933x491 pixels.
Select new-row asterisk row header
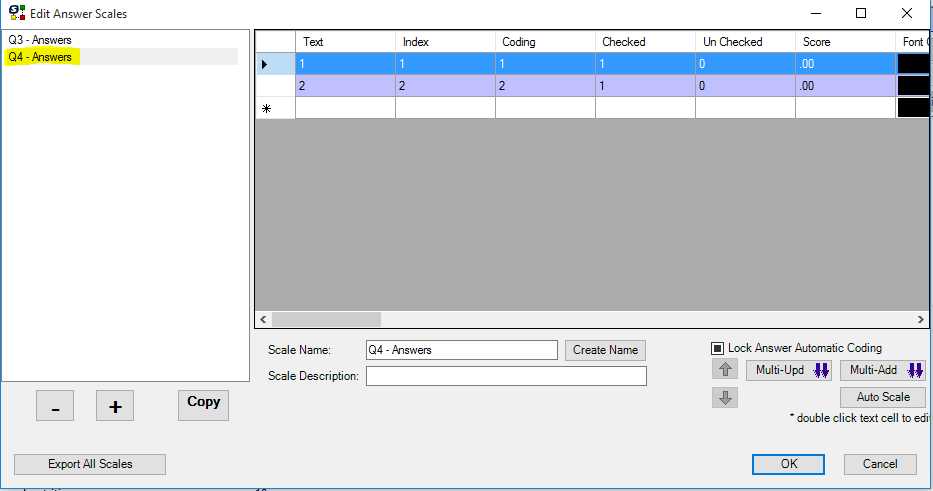275,108
